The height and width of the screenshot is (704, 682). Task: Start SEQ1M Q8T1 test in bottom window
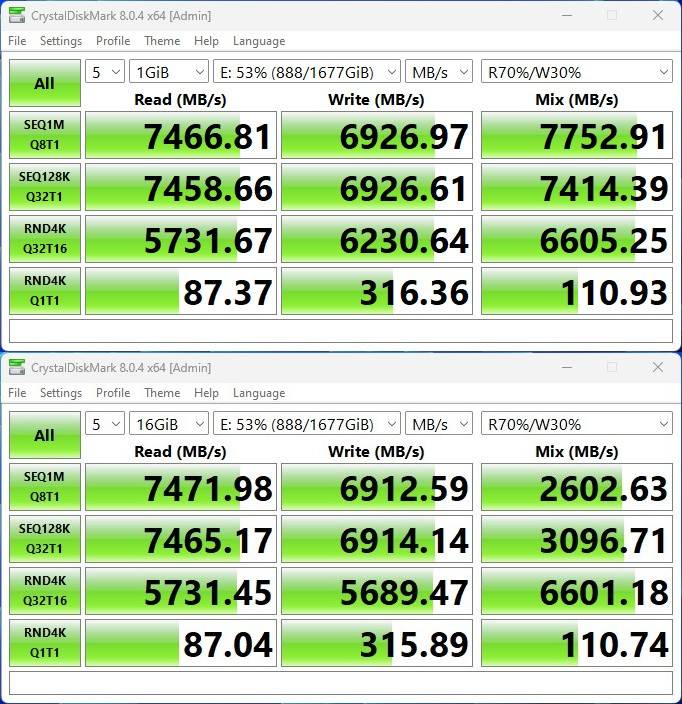click(x=45, y=487)
